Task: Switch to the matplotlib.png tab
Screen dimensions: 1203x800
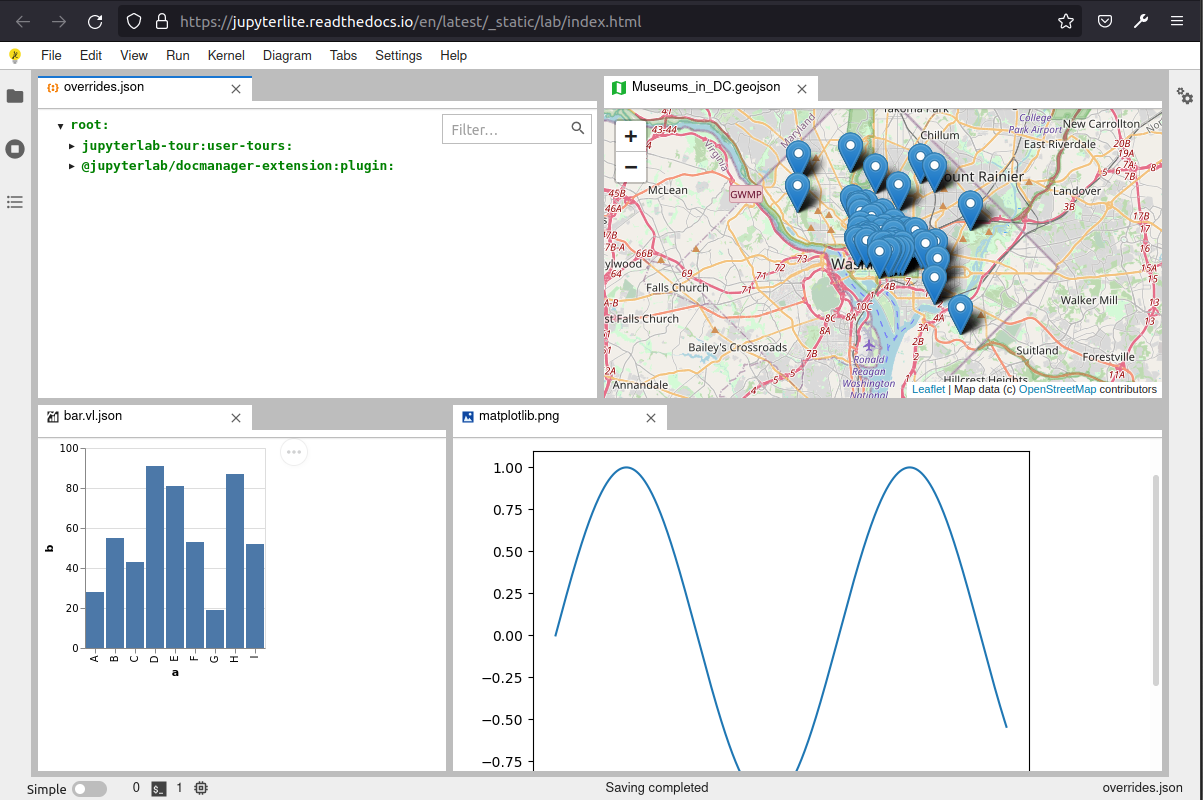Action: coord(519,416)
